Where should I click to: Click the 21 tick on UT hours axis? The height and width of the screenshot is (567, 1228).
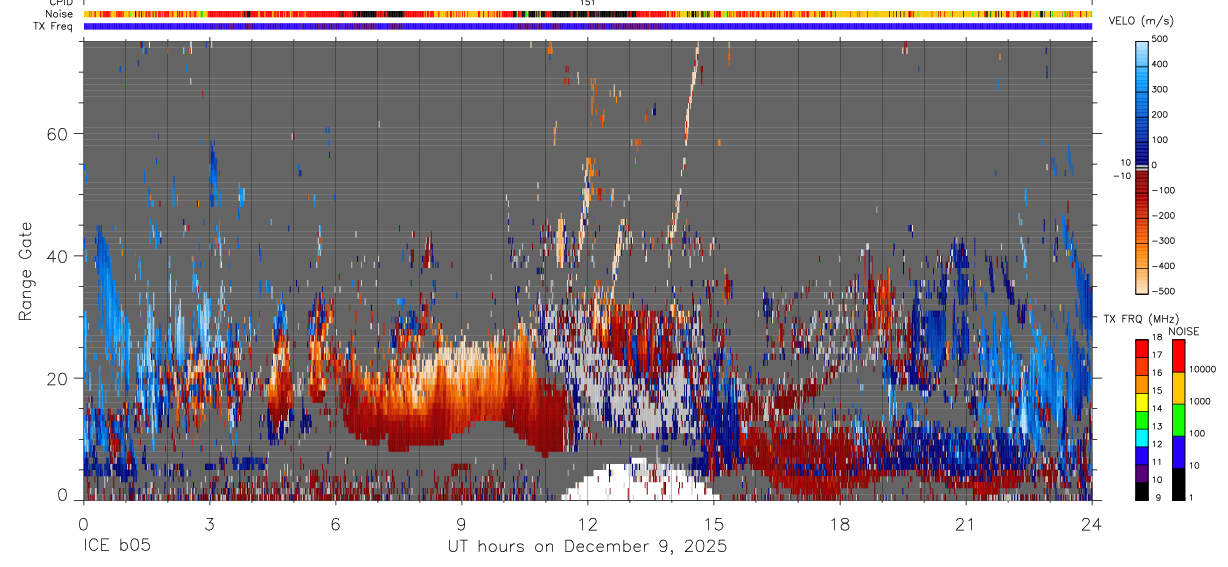click(x=966, y=524)
